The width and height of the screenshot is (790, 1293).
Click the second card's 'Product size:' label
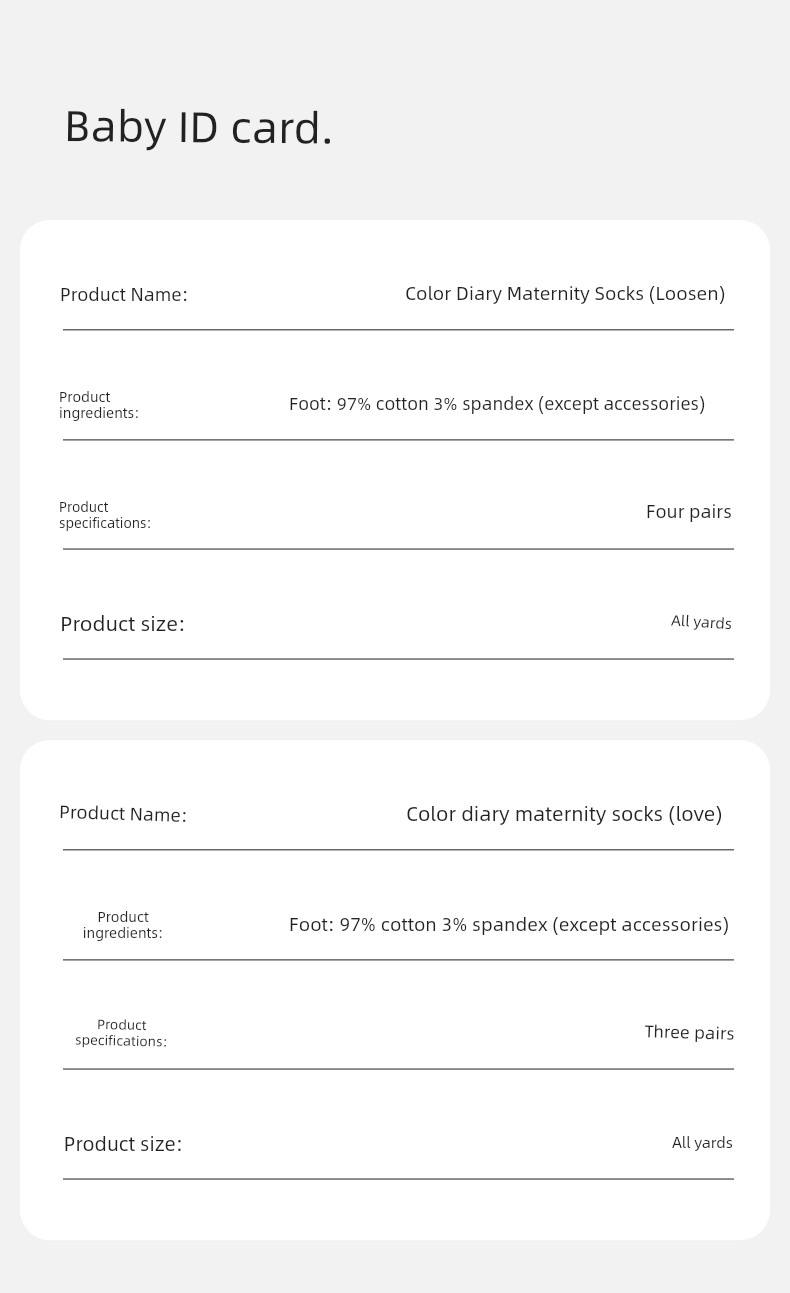tap(123, 1144)
